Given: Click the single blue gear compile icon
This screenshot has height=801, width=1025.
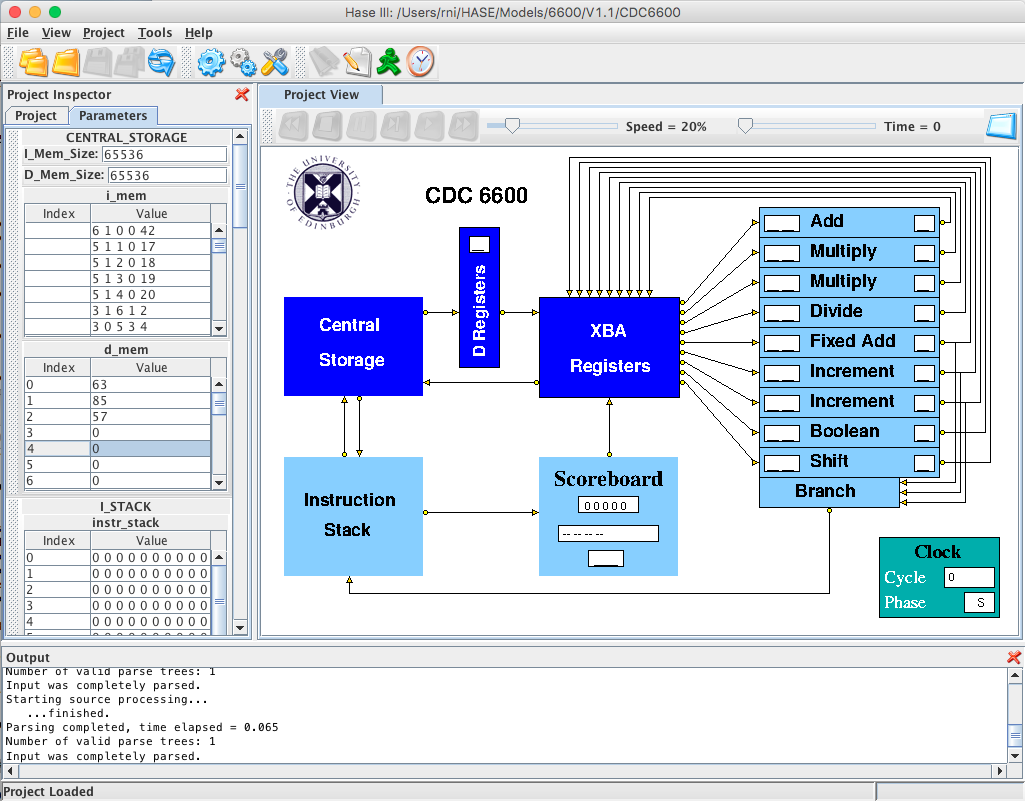Looking at the screenshot, I should tap(211, 63).
